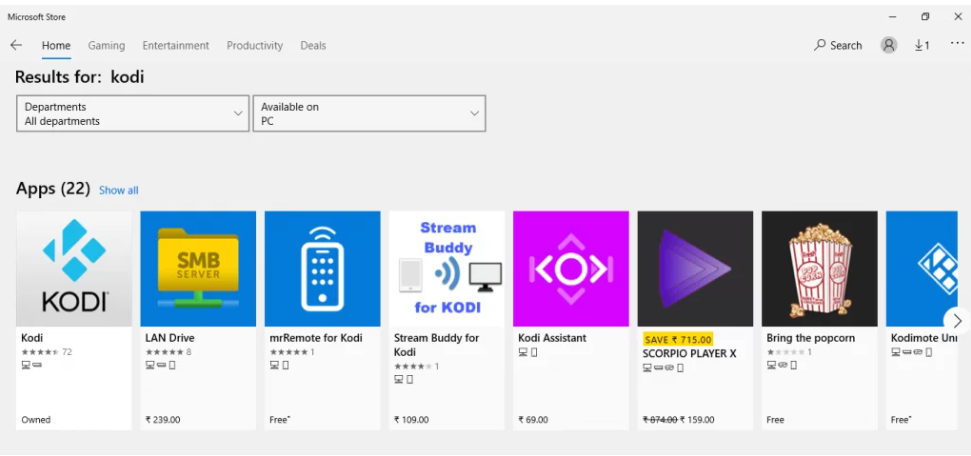The height and width of the screenshot is (456, 971).
Task: Go back with the arrow icon
Action: tap(16, 45)
